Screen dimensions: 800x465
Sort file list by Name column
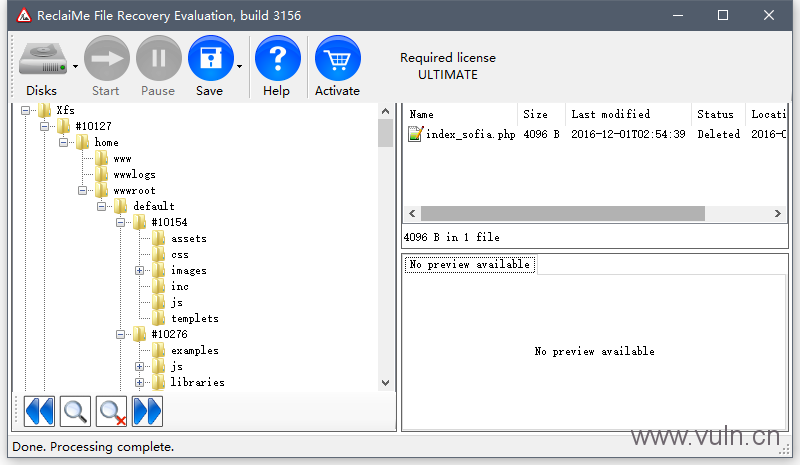[x=461, y=114]
